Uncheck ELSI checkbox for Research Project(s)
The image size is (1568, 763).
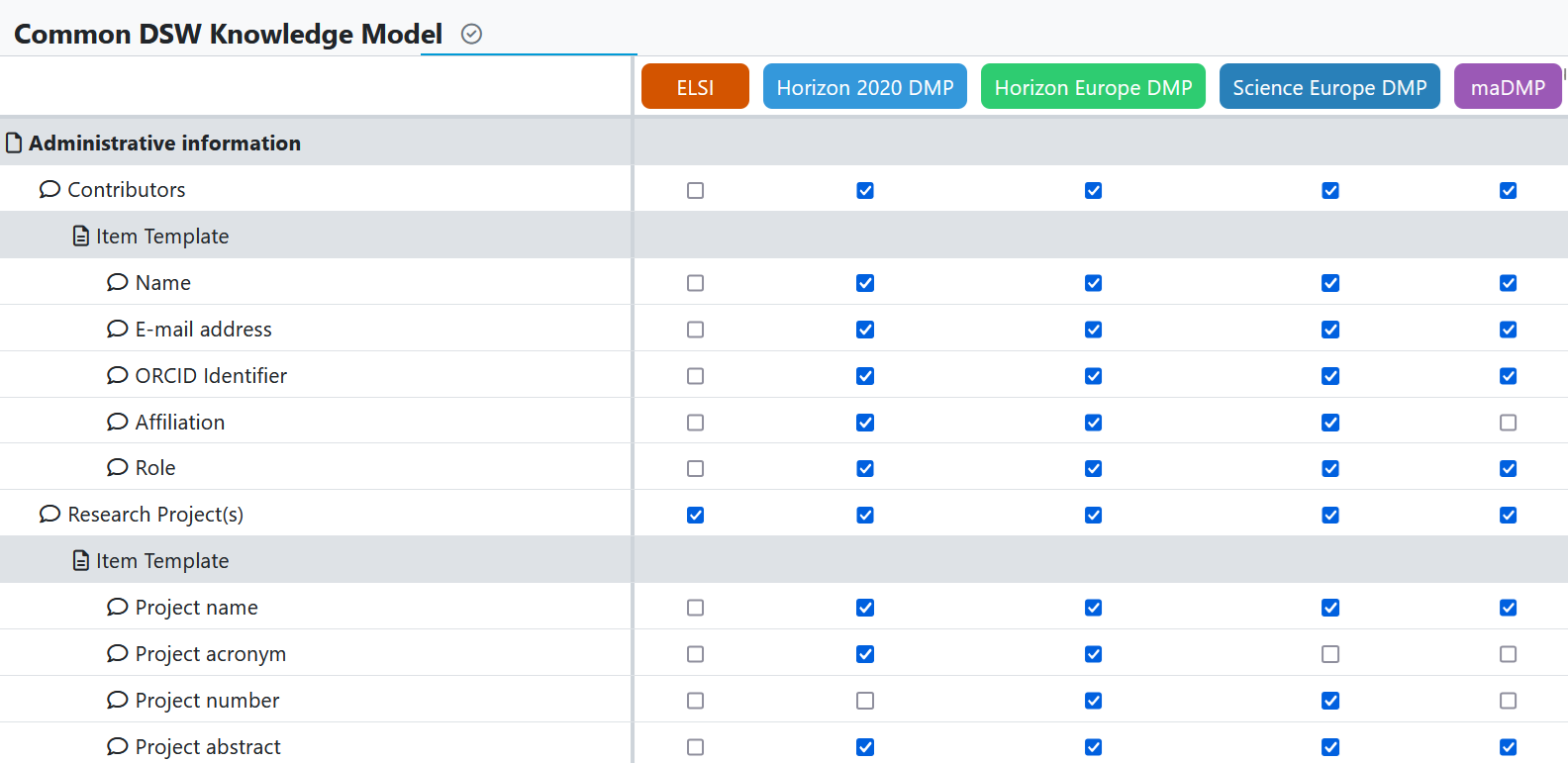click(696, 515)
